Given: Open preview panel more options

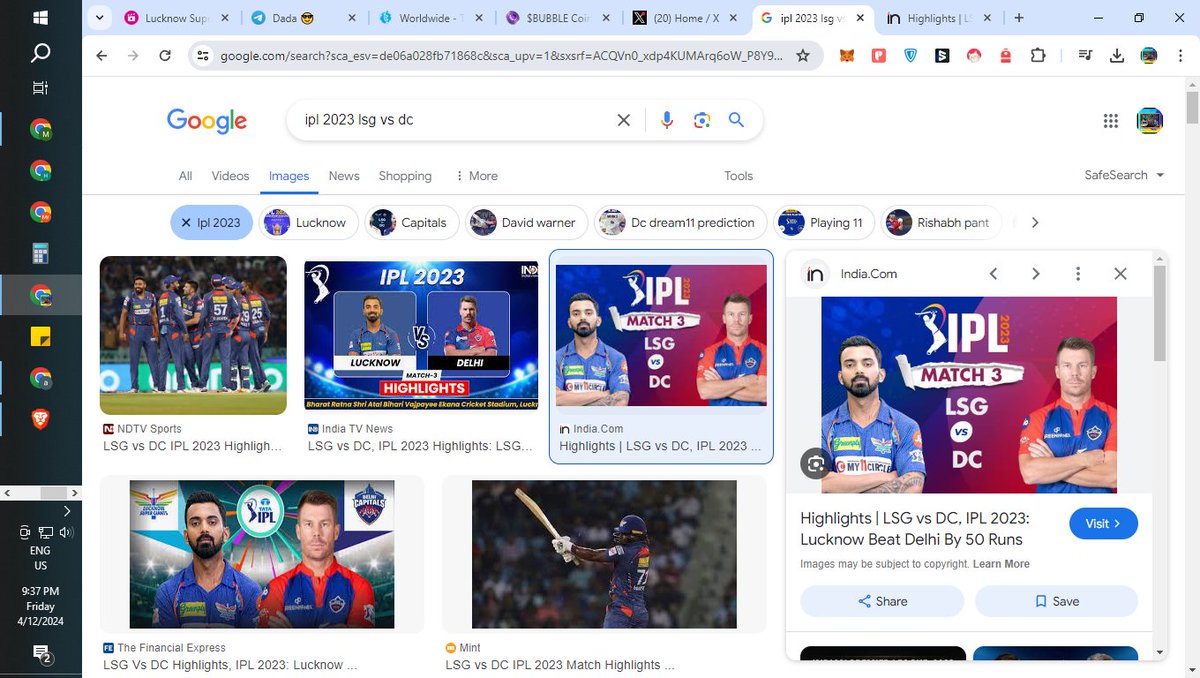Looking at the screenshot, I should pos(1077,274).
